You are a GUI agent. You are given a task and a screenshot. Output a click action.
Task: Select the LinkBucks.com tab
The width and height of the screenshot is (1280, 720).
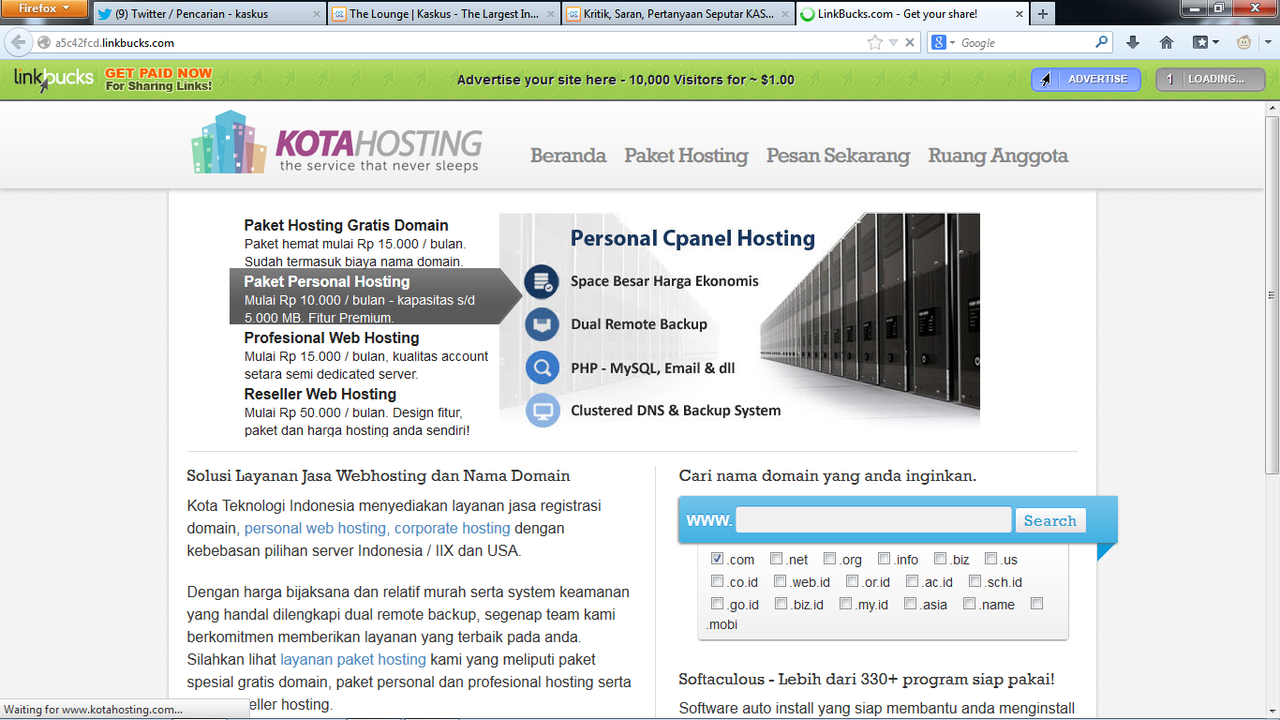tap(912, 15)
